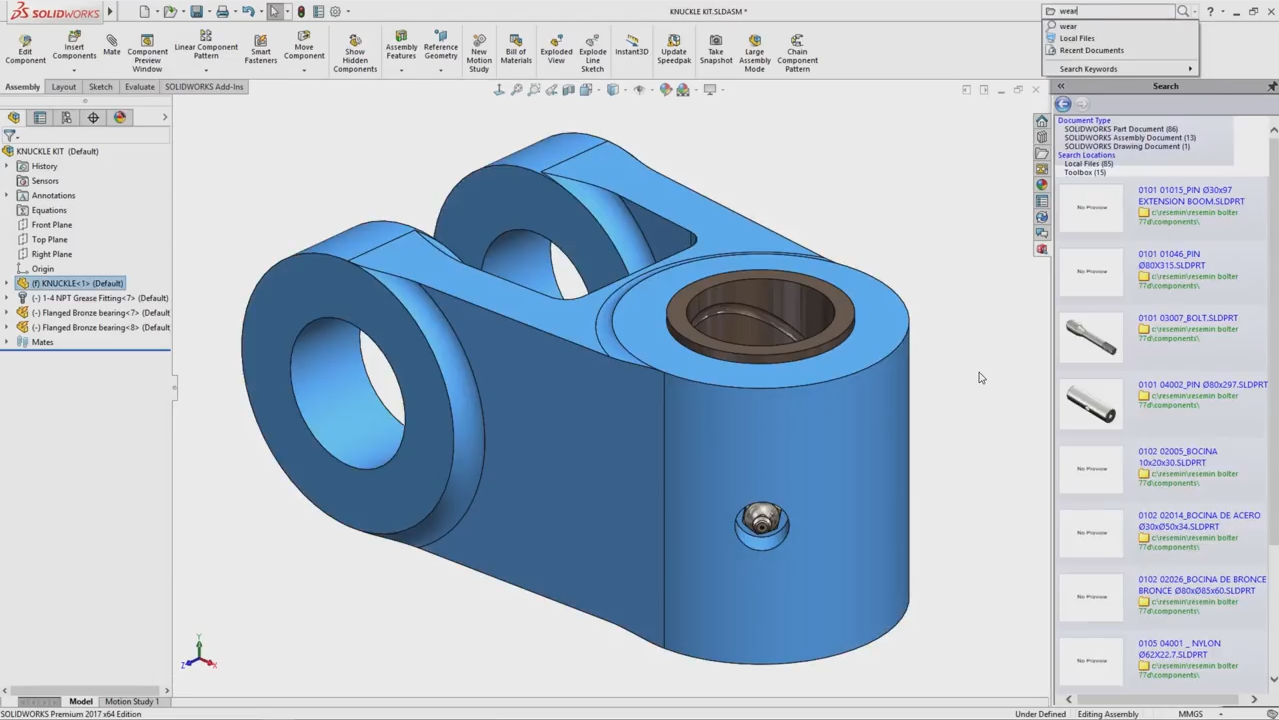
Task: Switch to the Evaluate tab
Action: pos(139,87)
